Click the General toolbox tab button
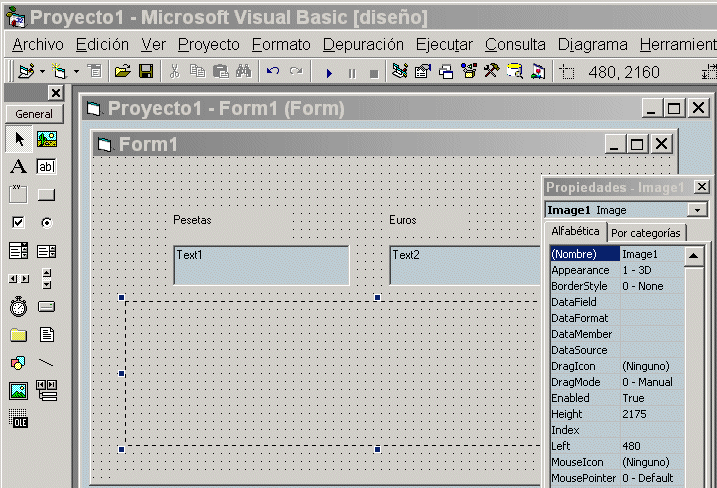Screen dimensions: 717x488 (34, 114)
